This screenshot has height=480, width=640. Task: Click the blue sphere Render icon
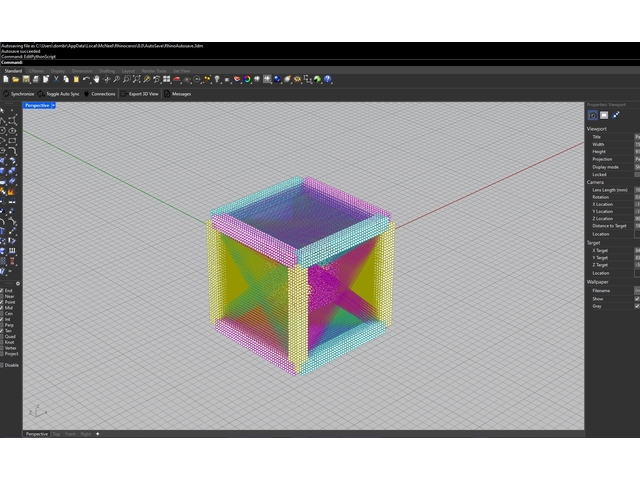[x=278, y=79]
